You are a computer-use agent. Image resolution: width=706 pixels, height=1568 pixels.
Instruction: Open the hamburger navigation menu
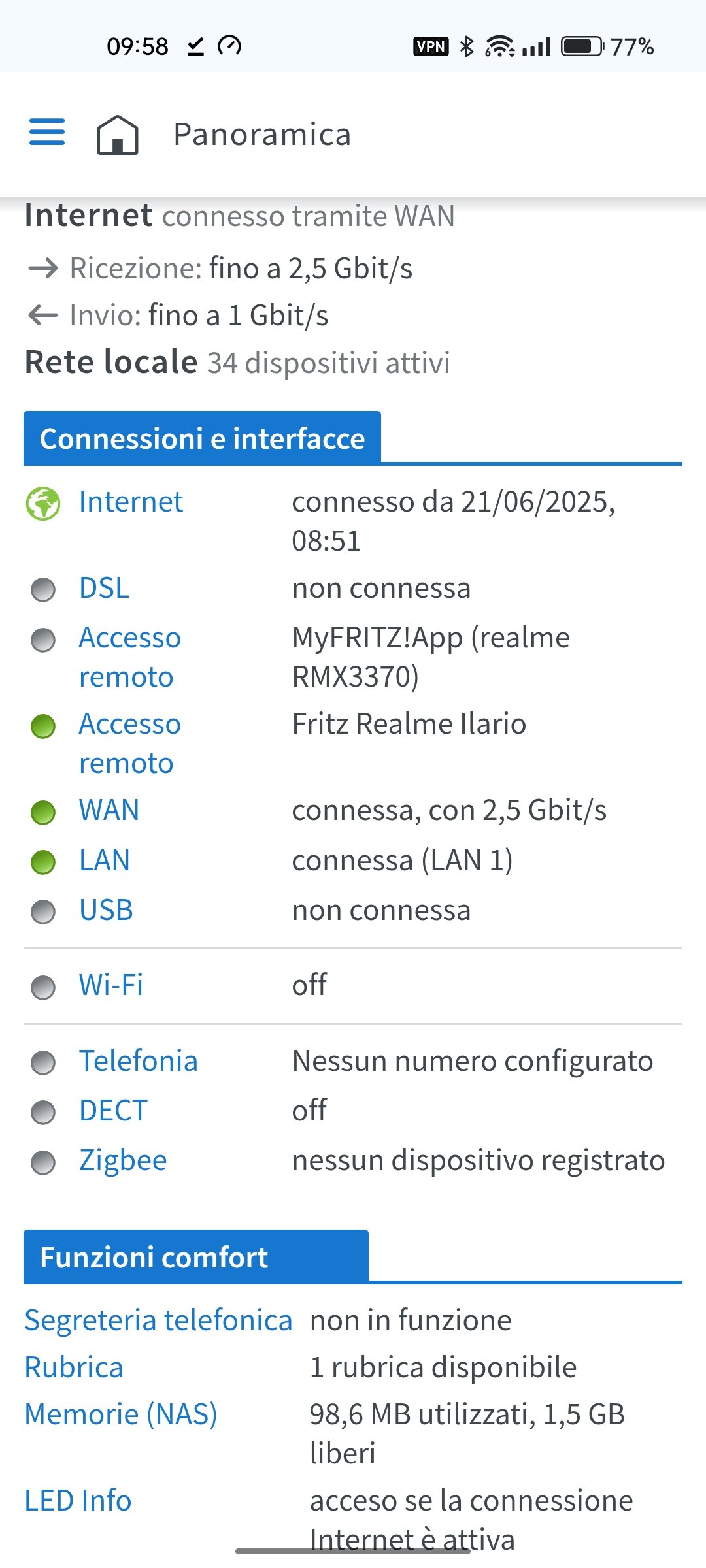pos(47,132)
